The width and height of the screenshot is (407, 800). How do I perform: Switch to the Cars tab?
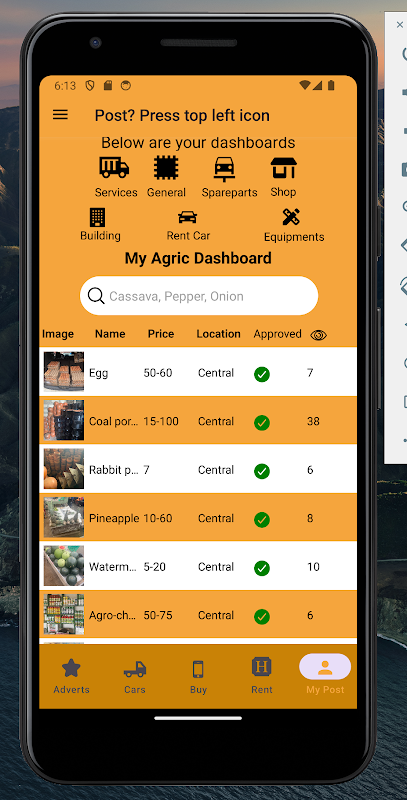click(135, 676)
